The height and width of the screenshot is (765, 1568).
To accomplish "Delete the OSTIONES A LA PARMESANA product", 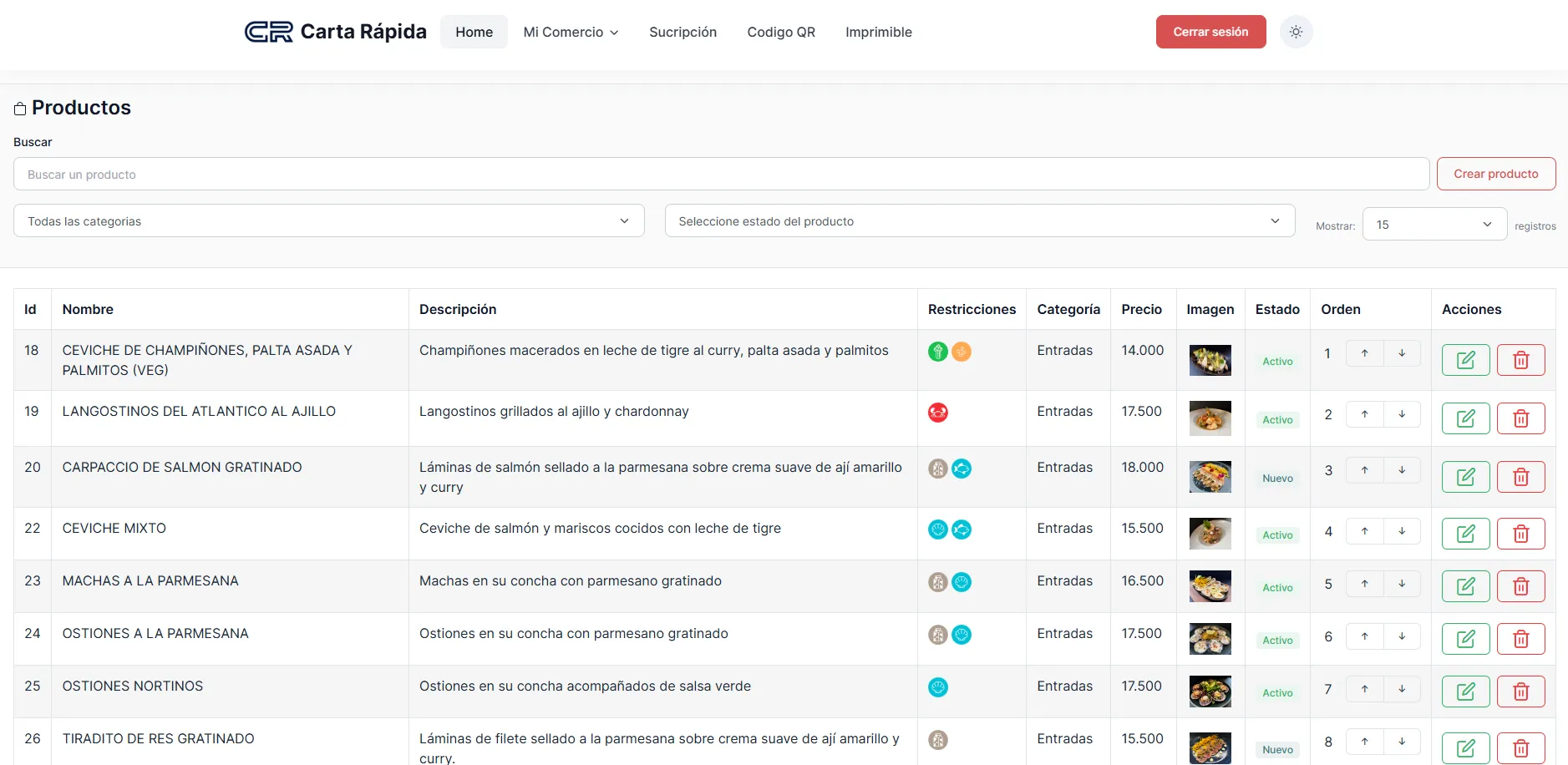I will coord(1520,639).
